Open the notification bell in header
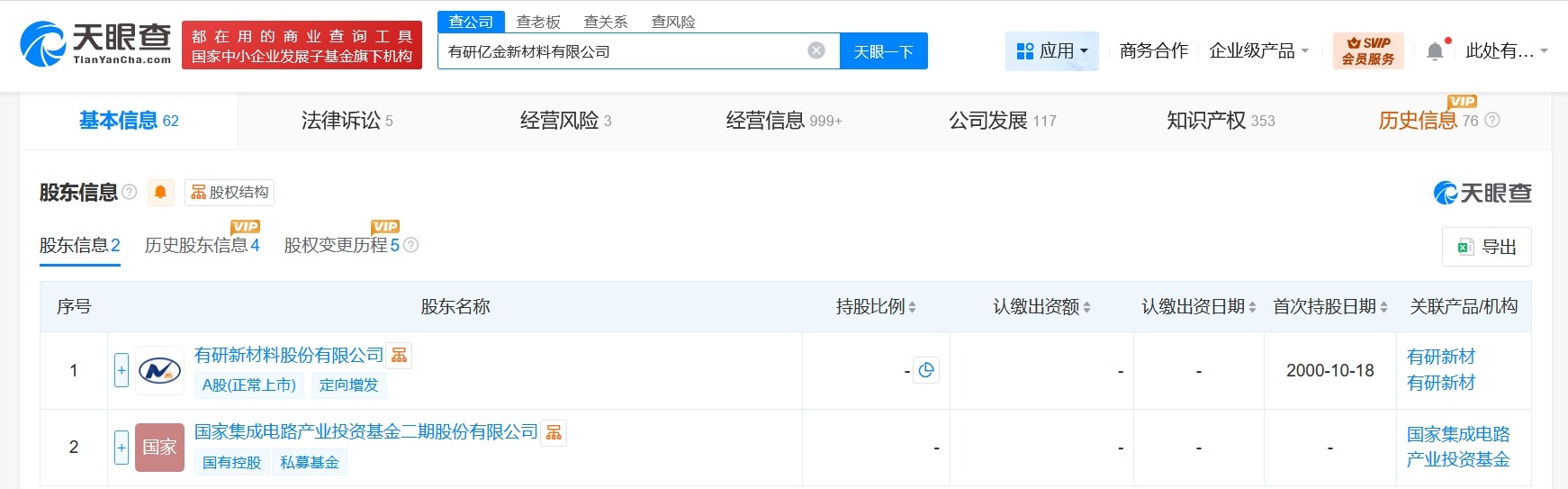The height and width of the screenshot is (489, 1568). pos(1435,51)
